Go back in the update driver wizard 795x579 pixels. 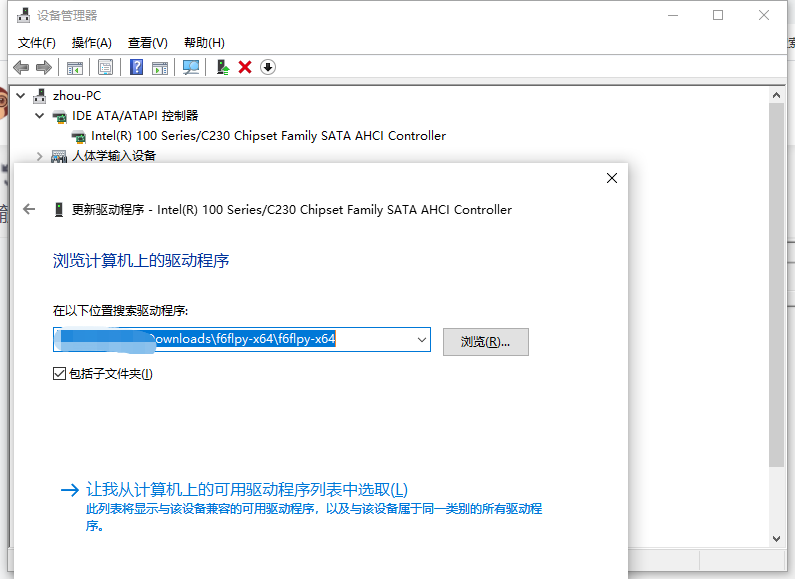(x=29, y=209)
